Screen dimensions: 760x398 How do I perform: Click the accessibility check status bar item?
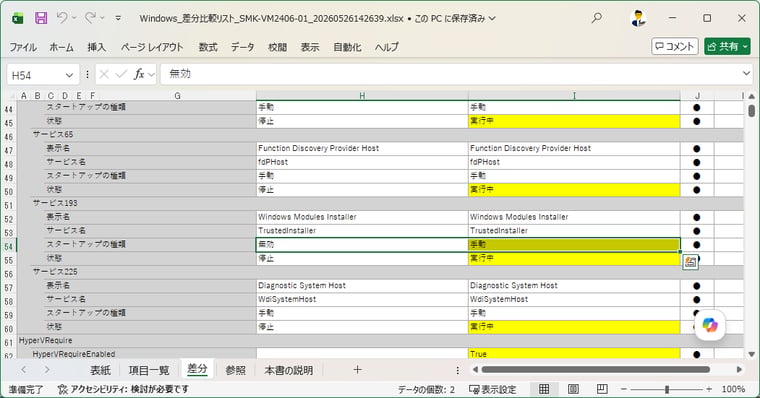click(x=123, y=389)
